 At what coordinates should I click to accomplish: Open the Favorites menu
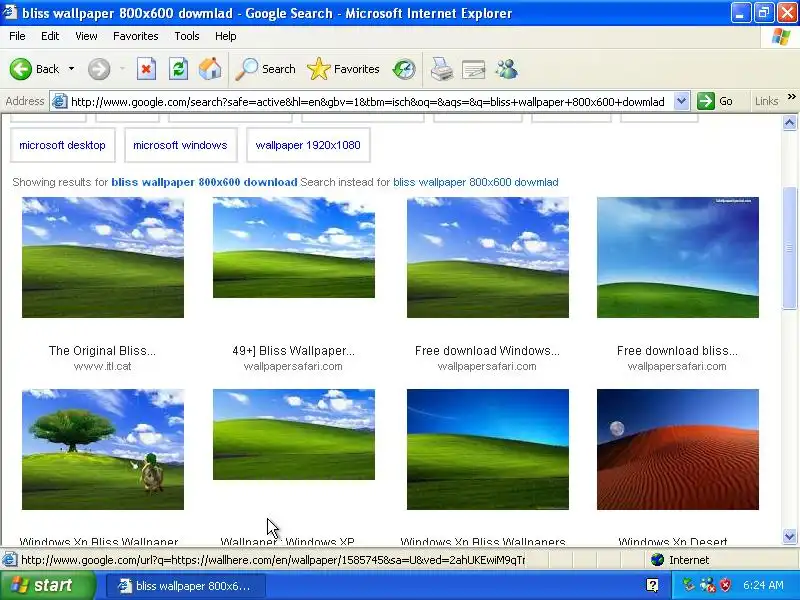pyautogui.click(x=136, y=36)
